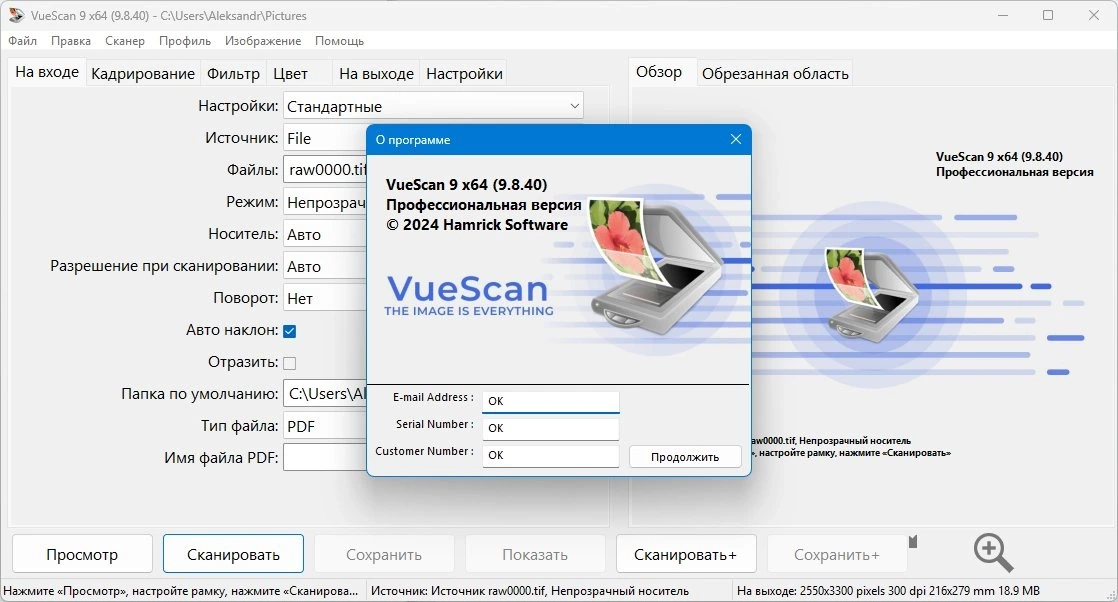Open the Носитель dropdown
The height and width of the screenshot is (602, 1118).
(x=325, y=235)
